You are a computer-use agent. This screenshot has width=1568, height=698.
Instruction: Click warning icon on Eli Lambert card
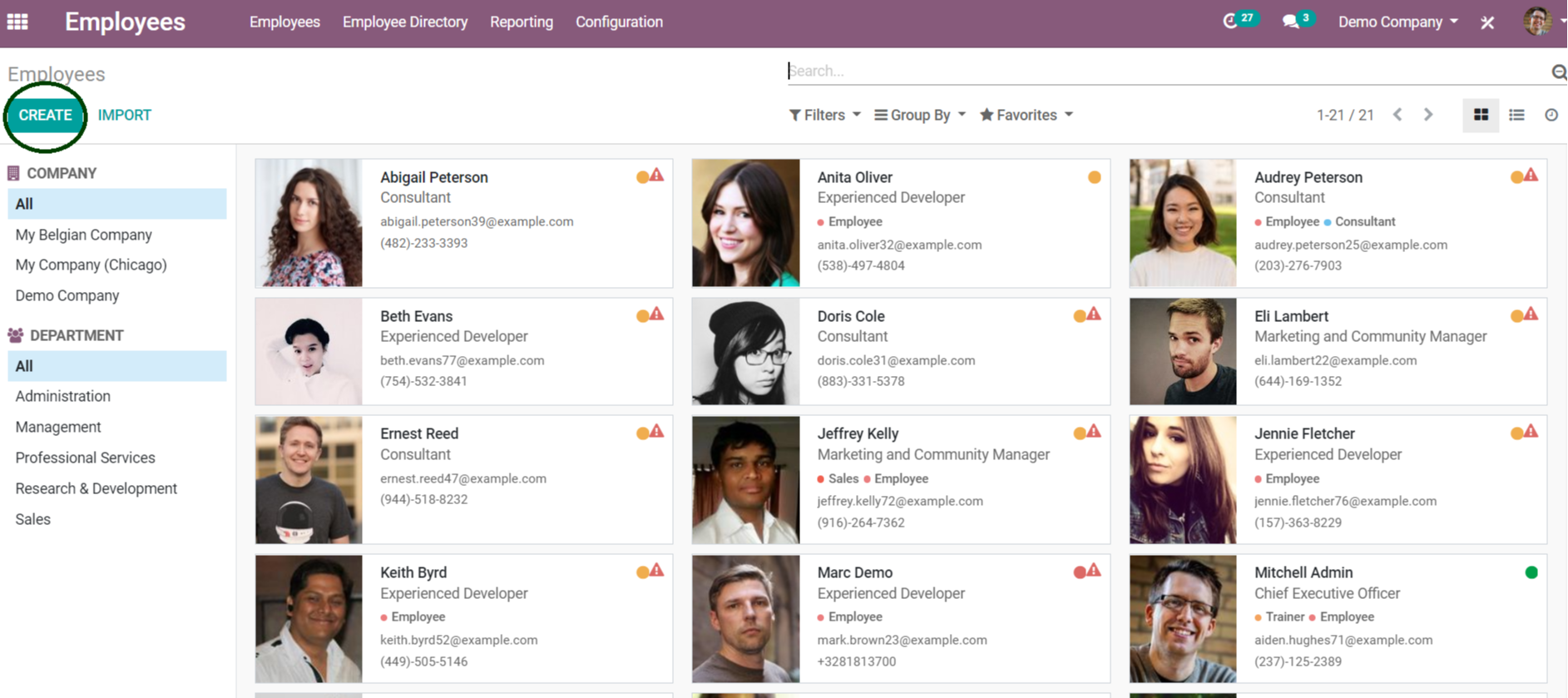[x=1531, y=314]
